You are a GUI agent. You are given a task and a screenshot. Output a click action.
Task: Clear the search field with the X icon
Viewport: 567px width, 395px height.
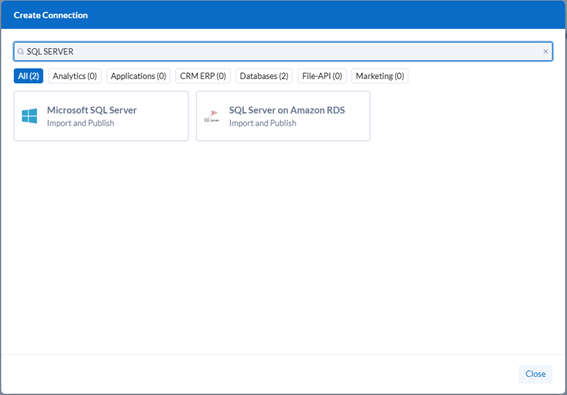tap(545, 52)
